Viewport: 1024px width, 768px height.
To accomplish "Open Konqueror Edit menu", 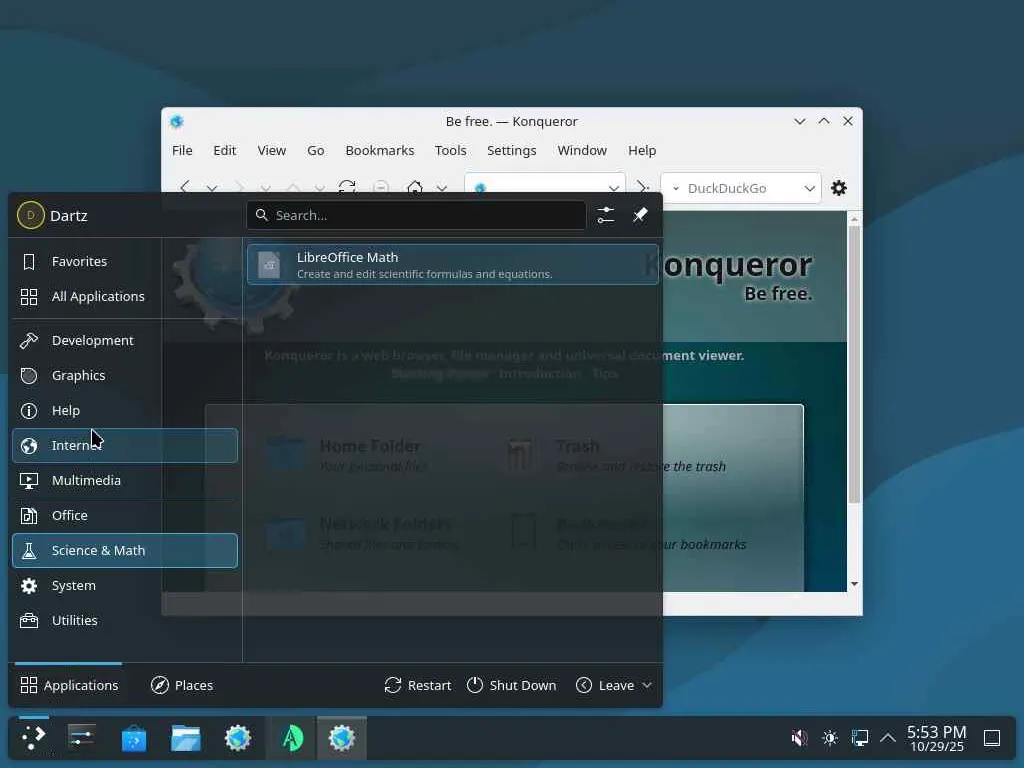I will 225,150.
